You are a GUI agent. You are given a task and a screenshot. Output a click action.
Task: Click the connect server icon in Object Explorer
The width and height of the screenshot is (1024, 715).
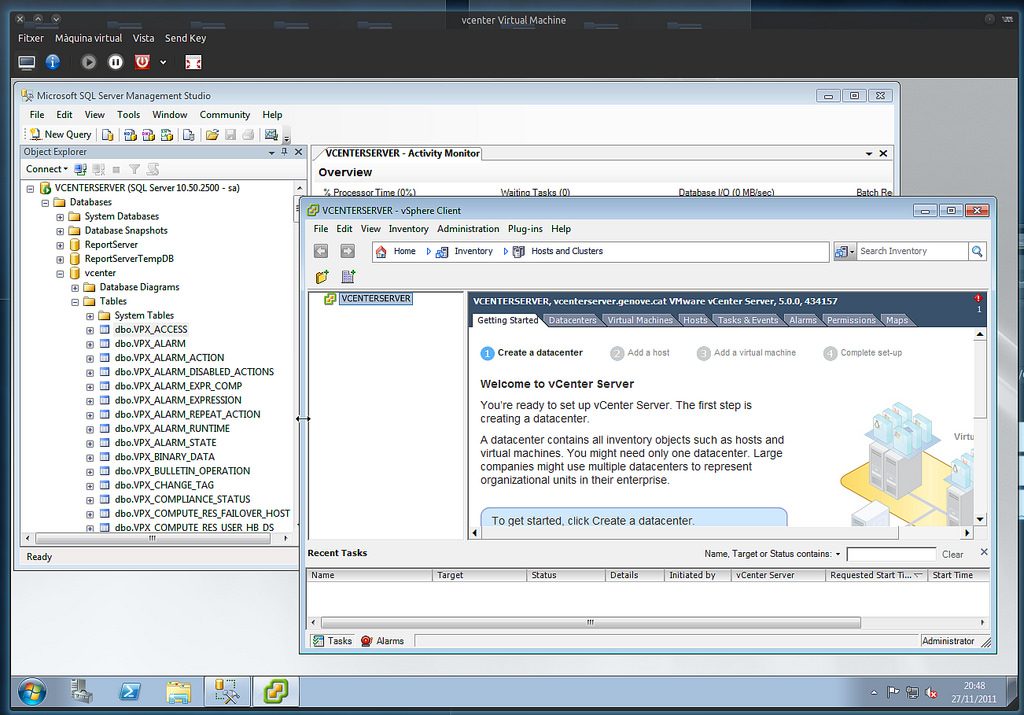point(80,169)
